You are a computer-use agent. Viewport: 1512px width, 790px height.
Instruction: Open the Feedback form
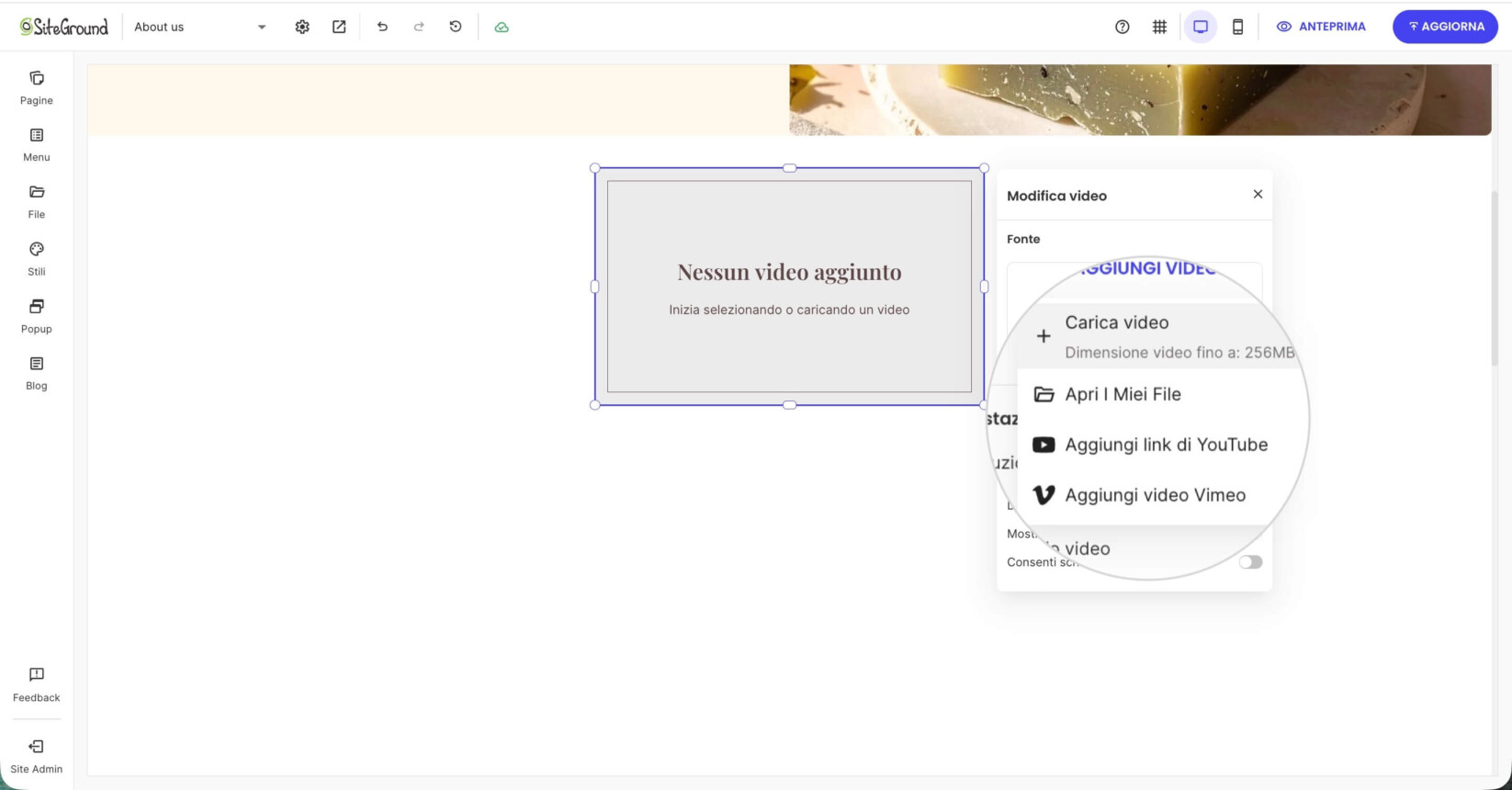click(37, 684)
